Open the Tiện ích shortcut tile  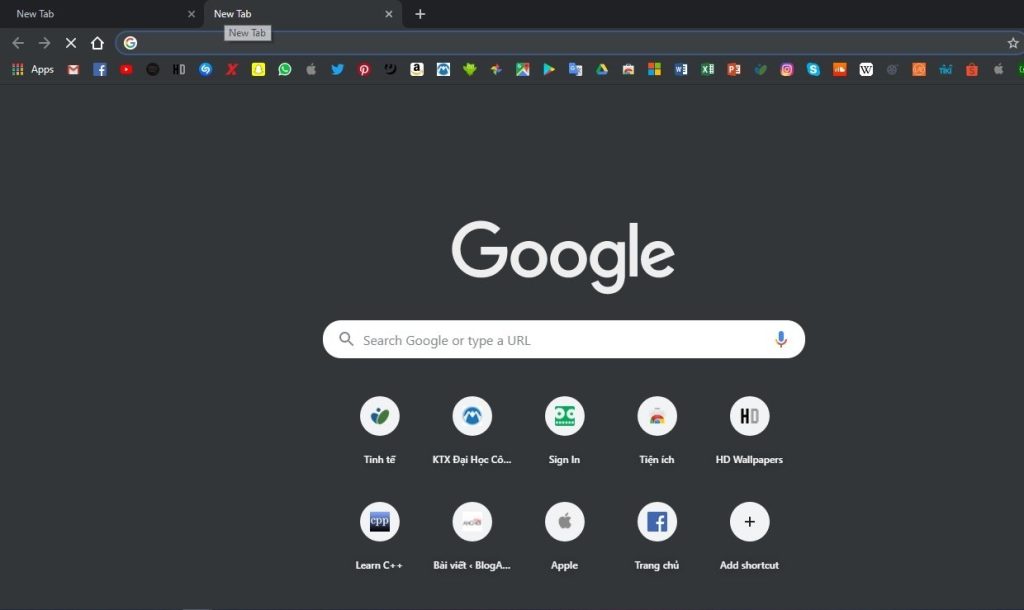pos(657,431)
